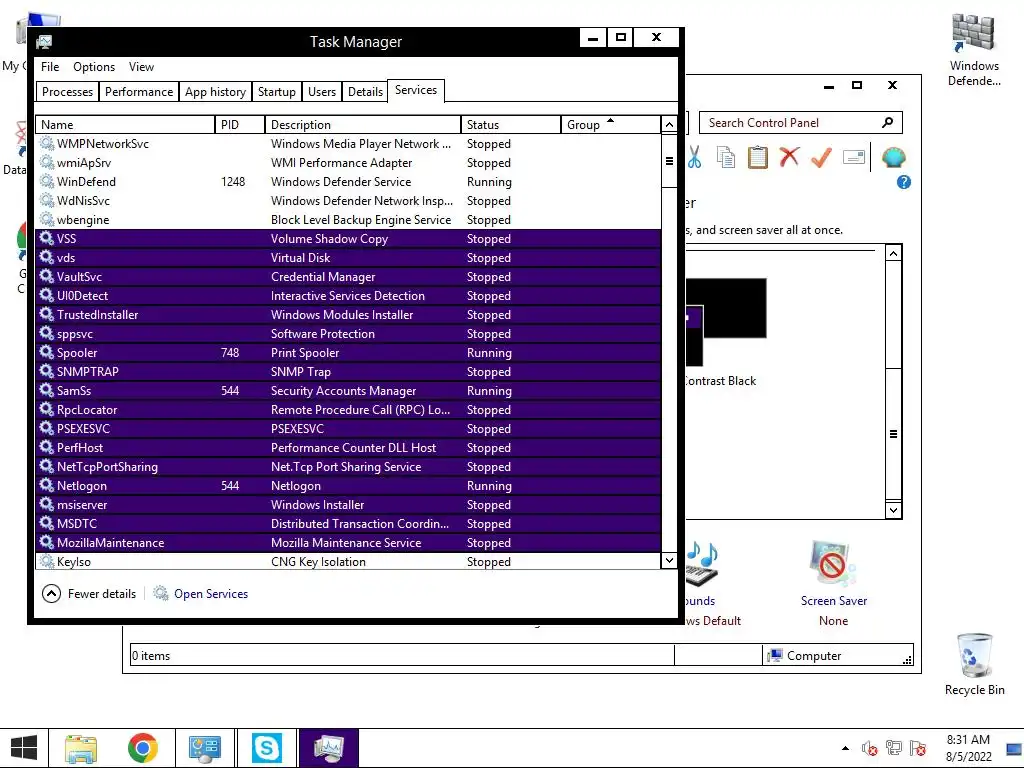1024x768 pixels.
Task: Collapse Task Manager with Fewer details
Action: click(89, 594)
